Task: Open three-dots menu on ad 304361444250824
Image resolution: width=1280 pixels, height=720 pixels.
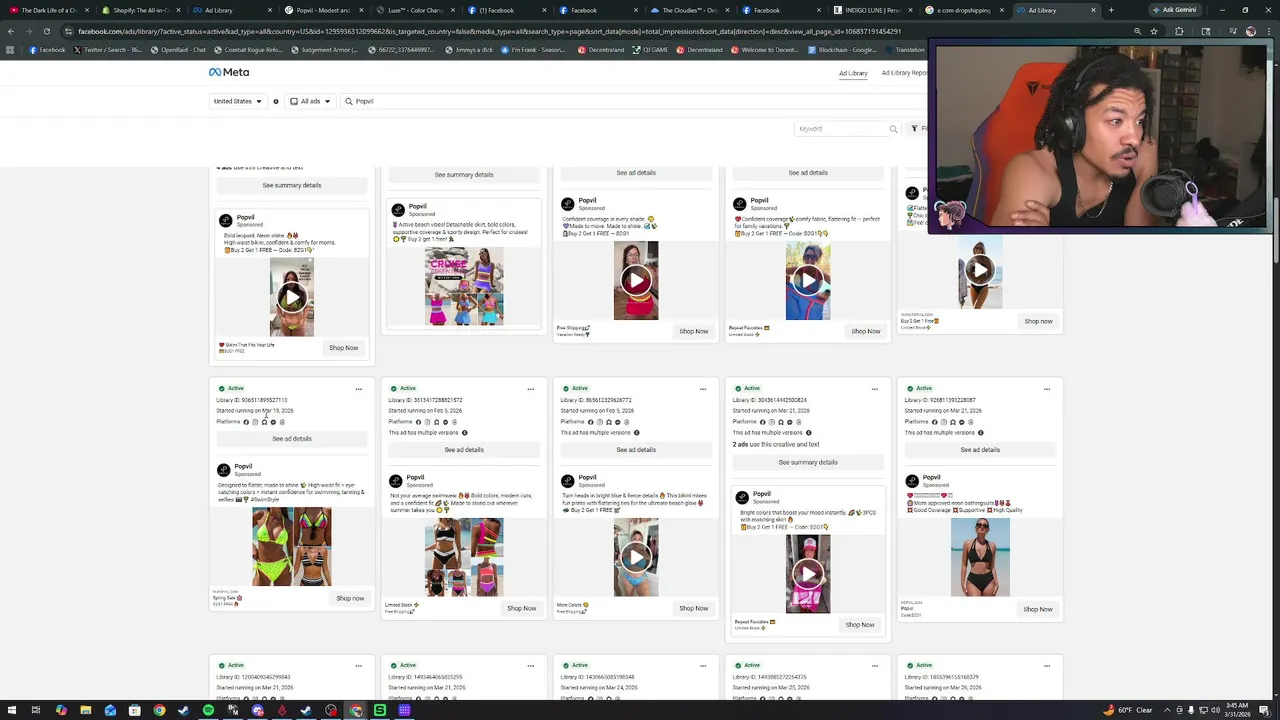Action: click(874, 389)
